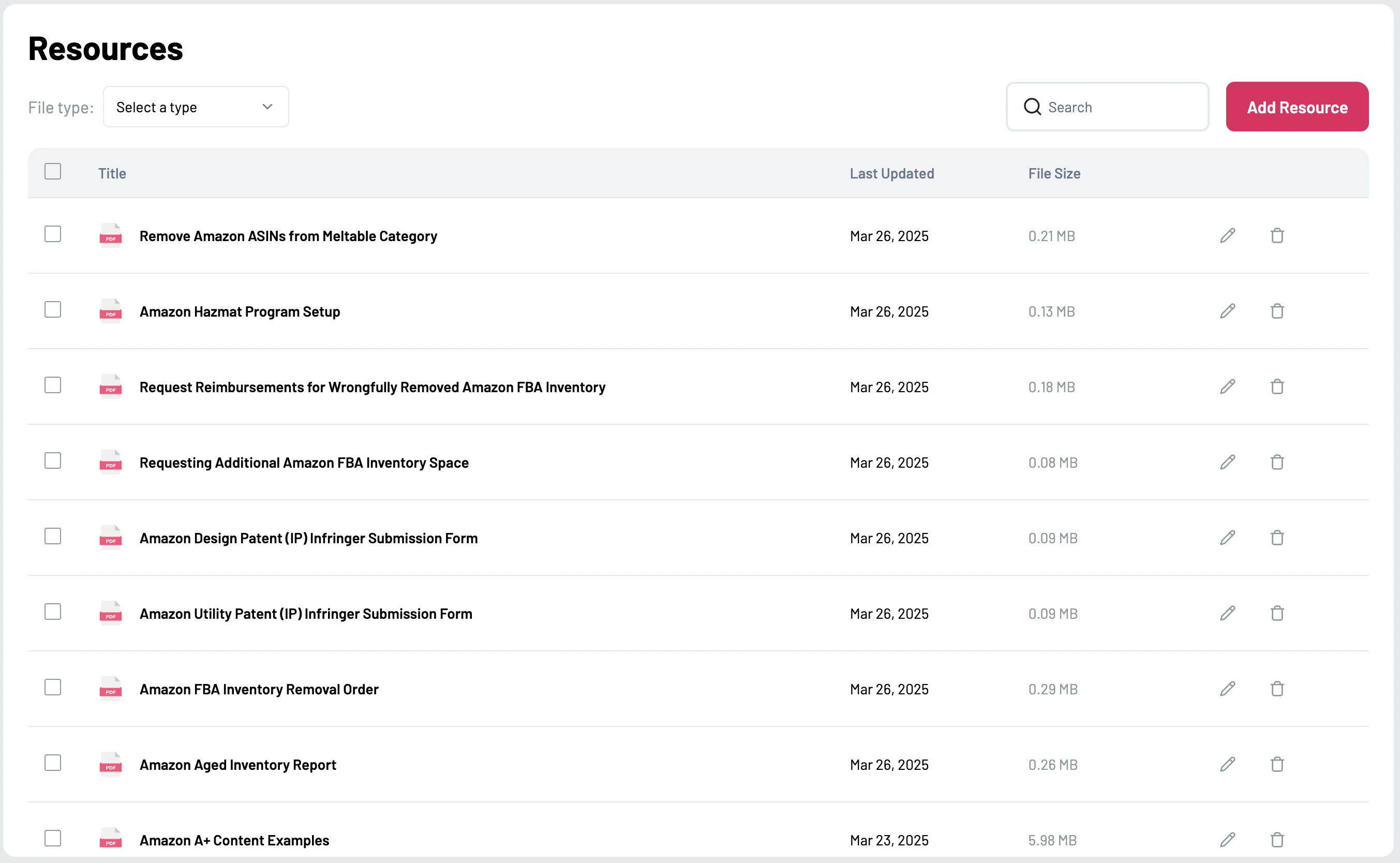
Task: Click the trash icon for Amazon Aged Inventory Report
Action: tap(1277, 764)
